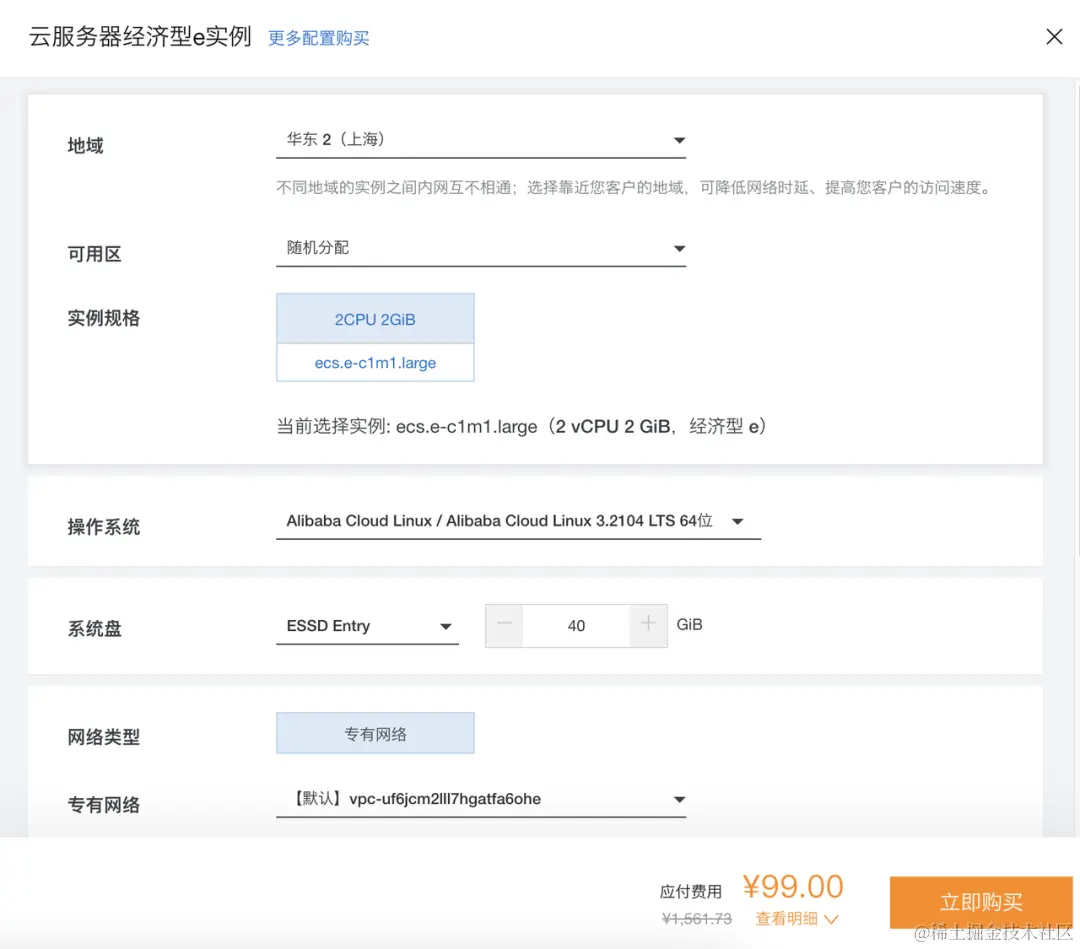Click the minus icon to decrease disk size
Viewport: 1080px width, 949px height.
click(x=504, y=625)
